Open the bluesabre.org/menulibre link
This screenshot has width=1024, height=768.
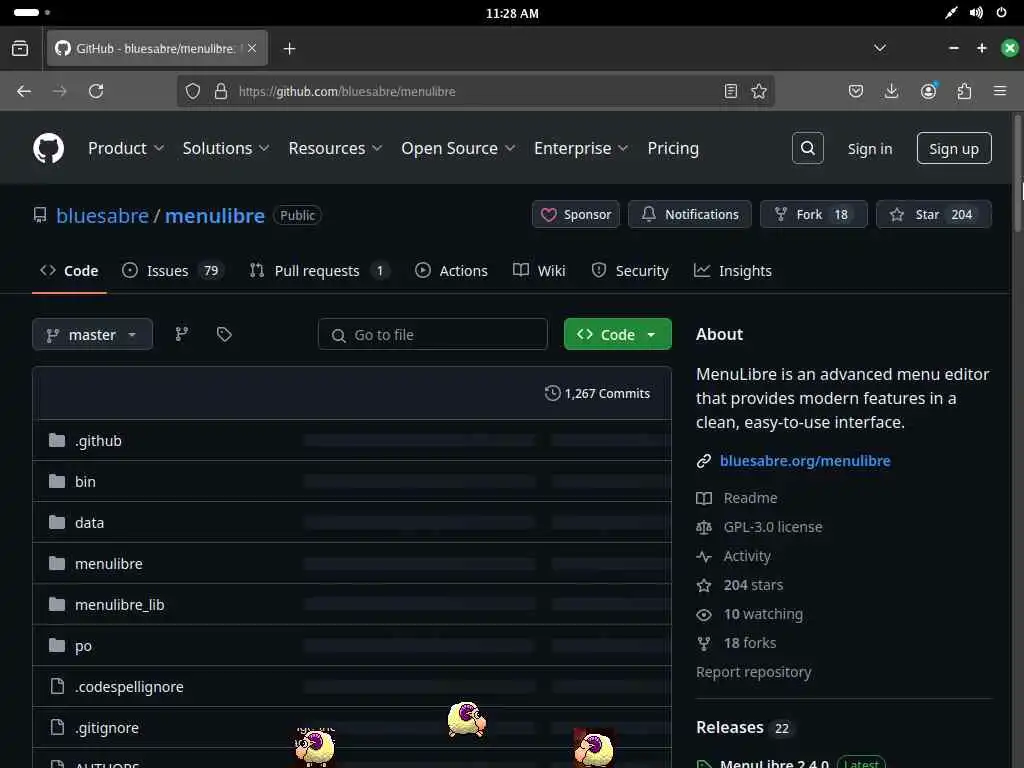click(x=805, y=460)
